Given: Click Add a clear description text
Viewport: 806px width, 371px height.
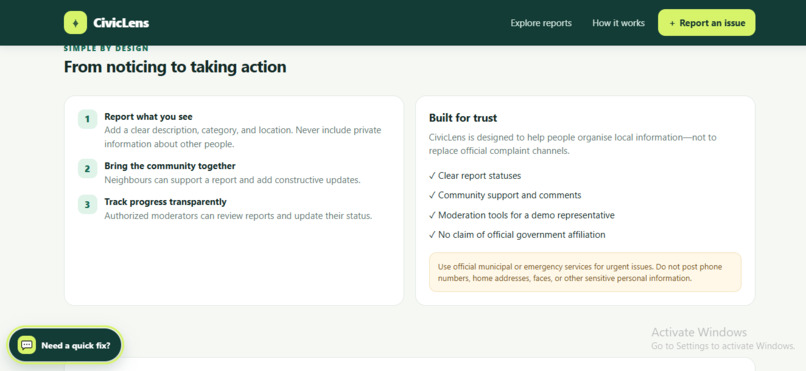Looking at the screenshot, I should point(243,137).
